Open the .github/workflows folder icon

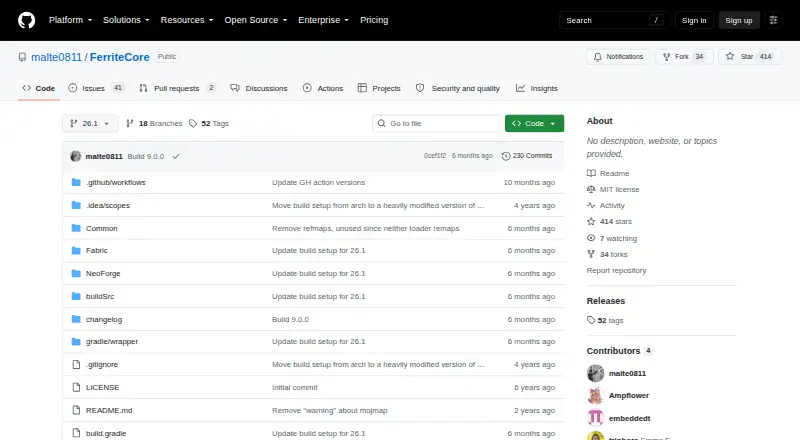(x=76, y=182)
